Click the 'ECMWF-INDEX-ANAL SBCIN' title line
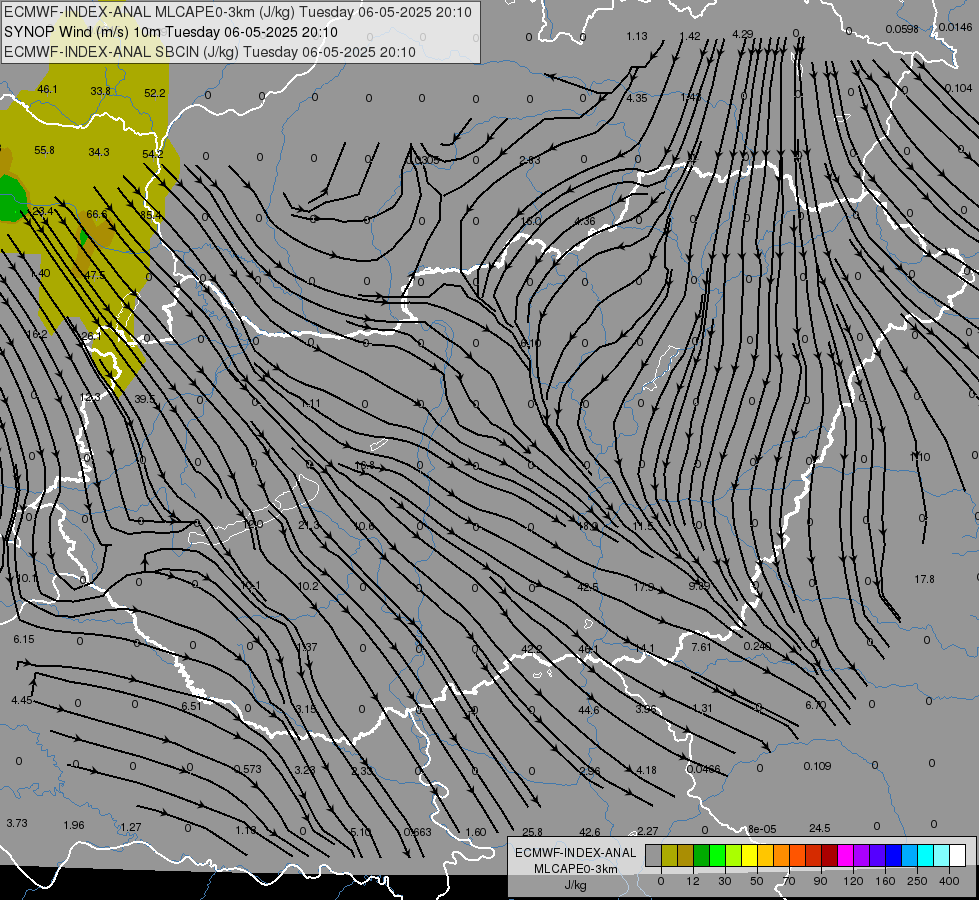Viewport: 979px width, 900px height. pyautogui.click(x=210, y=52)
